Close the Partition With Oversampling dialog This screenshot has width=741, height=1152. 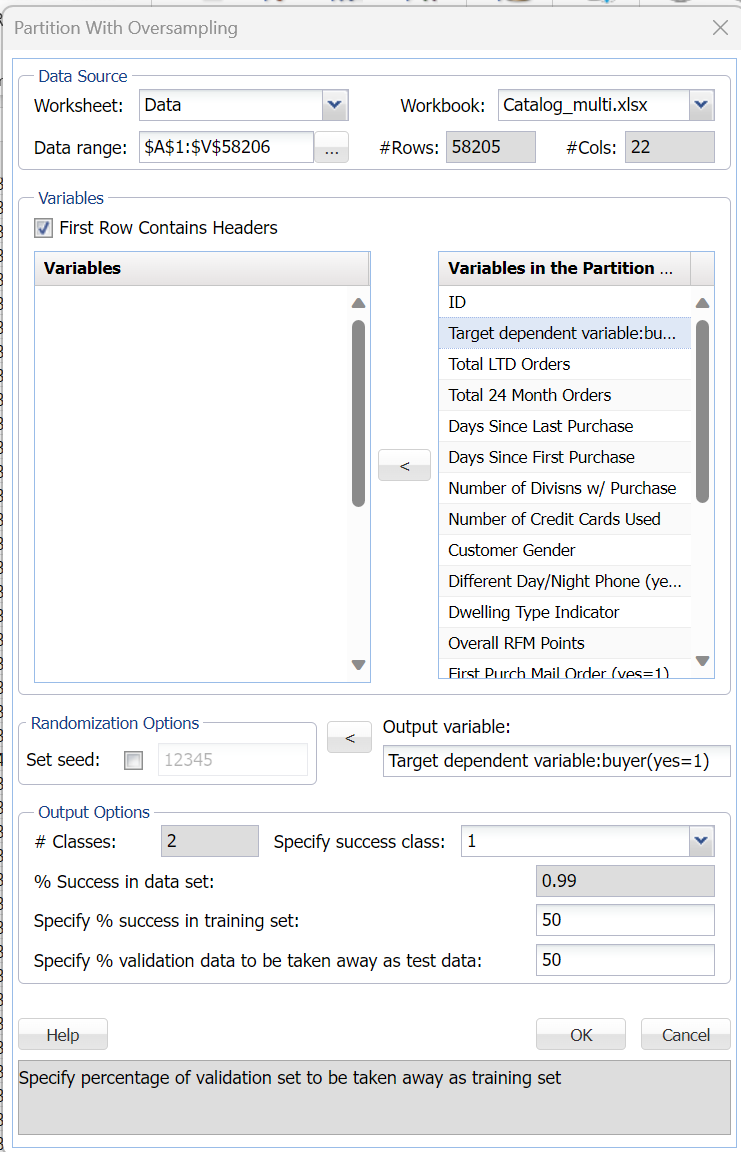[x=720, y=28]
